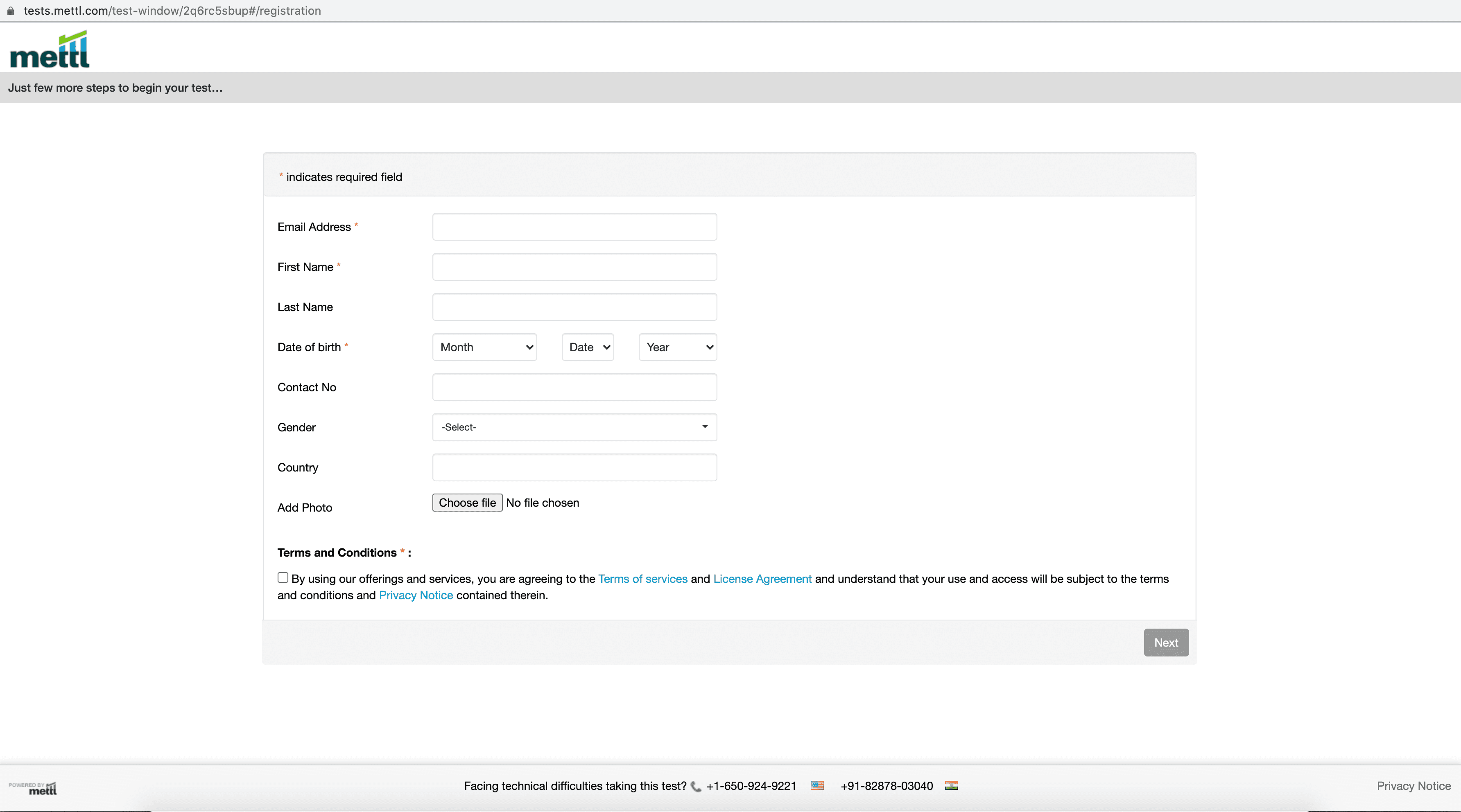Viewport: 1461px width, 812px height.
Task: Click the Country input field
Action: [574, 467]
